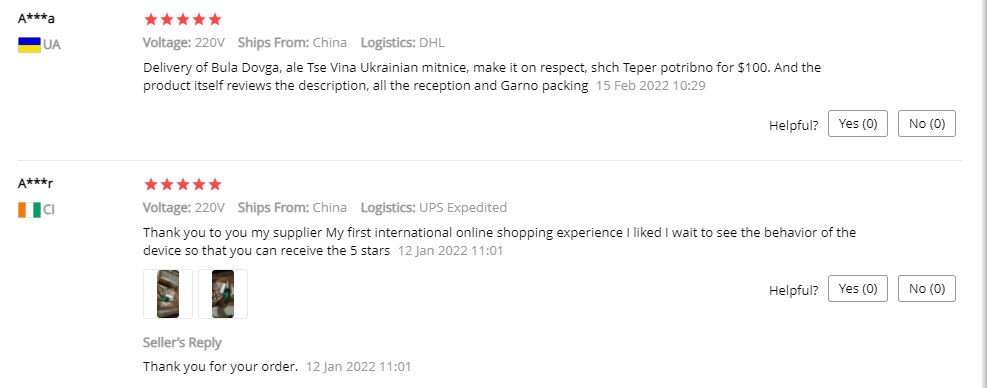This screenshot has height=388, width=987.
Task: Vote No on A***a's review
Action: pyautogui.click(x=927, y=124)
